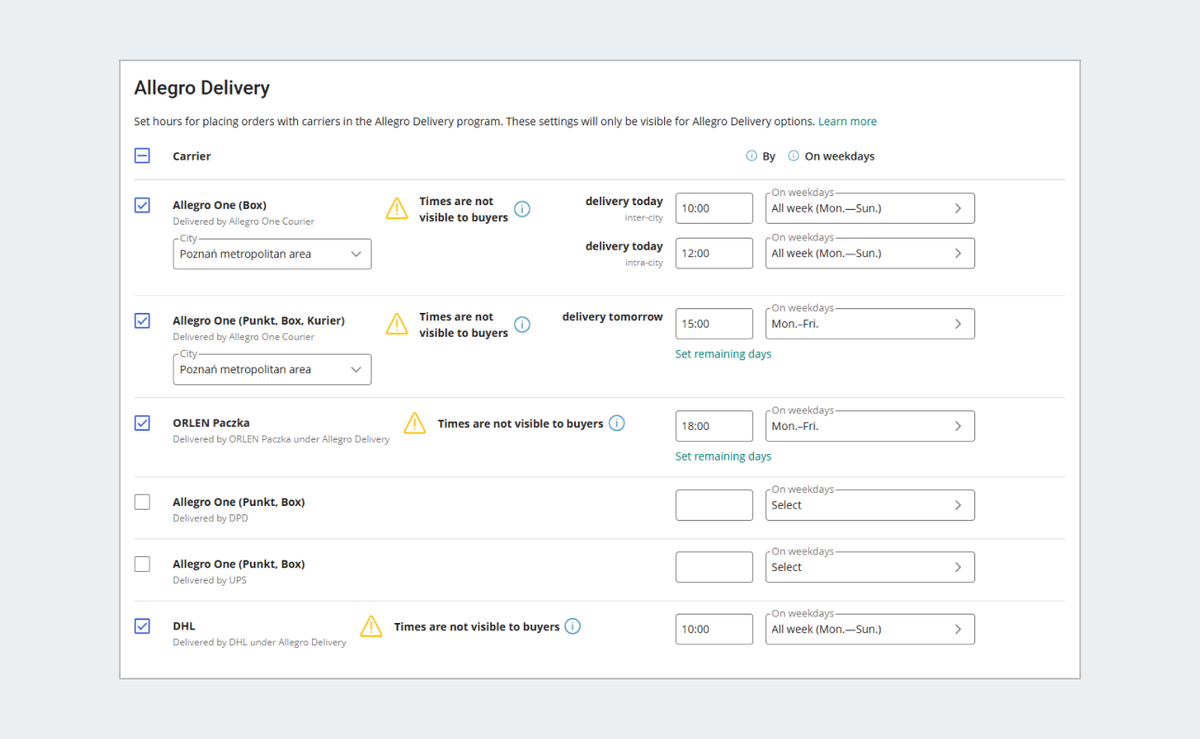Uncheck Allegro One (Punkt, Box, Kurier) checkbox
The image size is (1200, 739).
(x=142, y=321)
